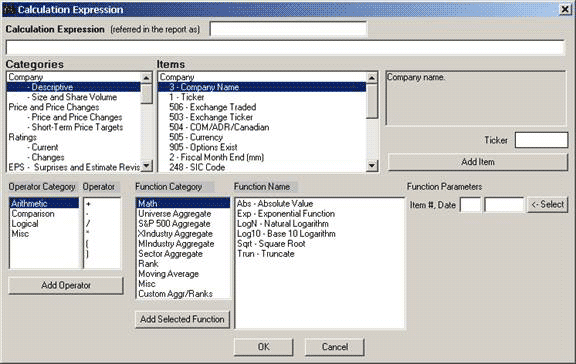
Task: Select Comparison operator category
Action: click(x=44, y=214)
